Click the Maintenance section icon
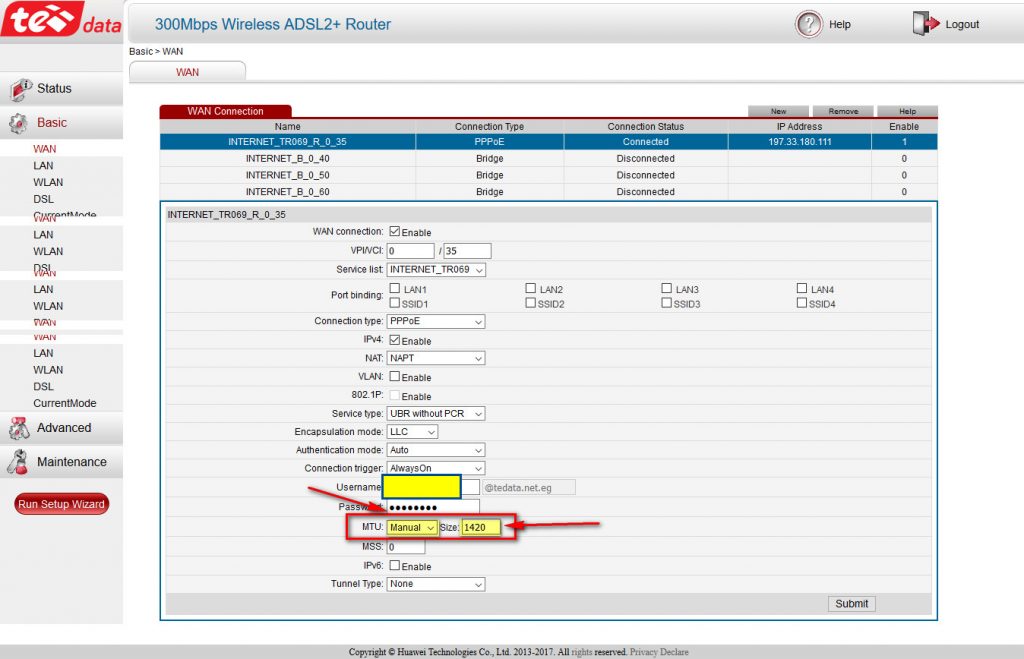Viewport: 1024px width, 659px height. [18, 462]
